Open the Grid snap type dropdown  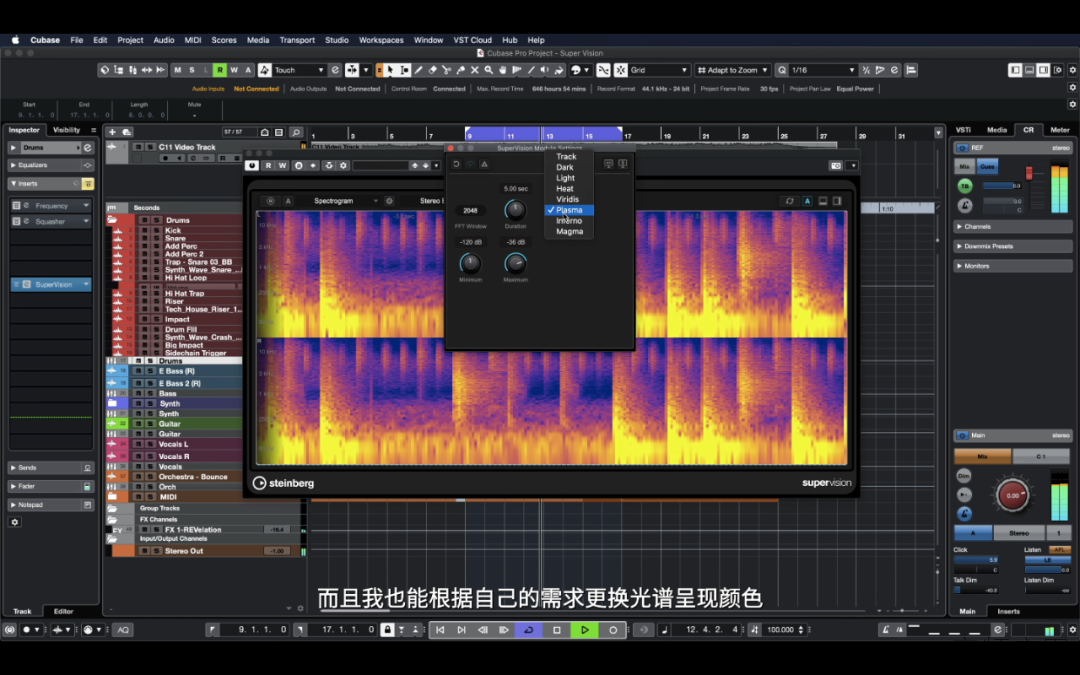pyautogui.click(x=658, y=70)
